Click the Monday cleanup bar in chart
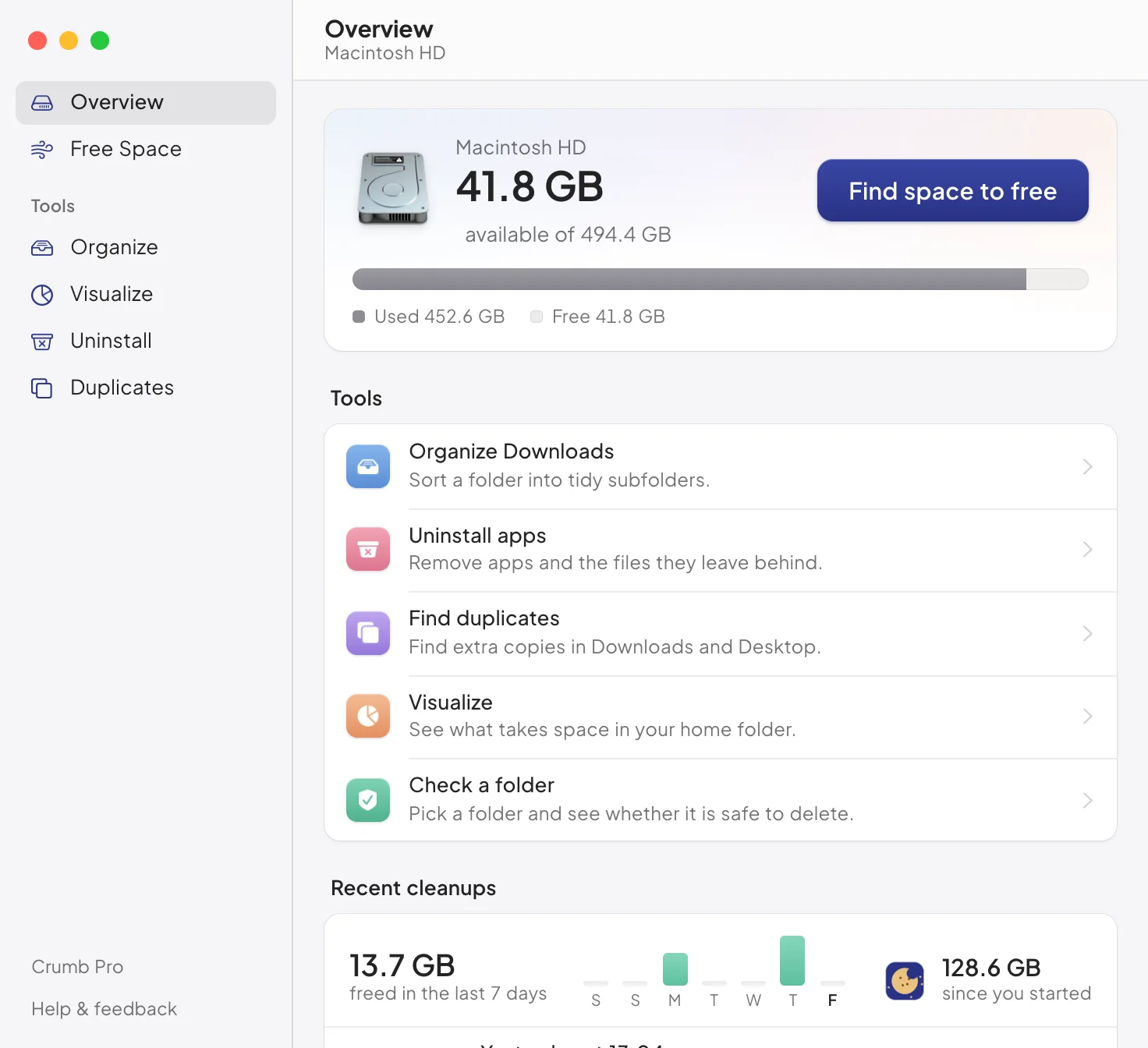The width and height of the screenshot is (1148, 1048). (675, 969)
